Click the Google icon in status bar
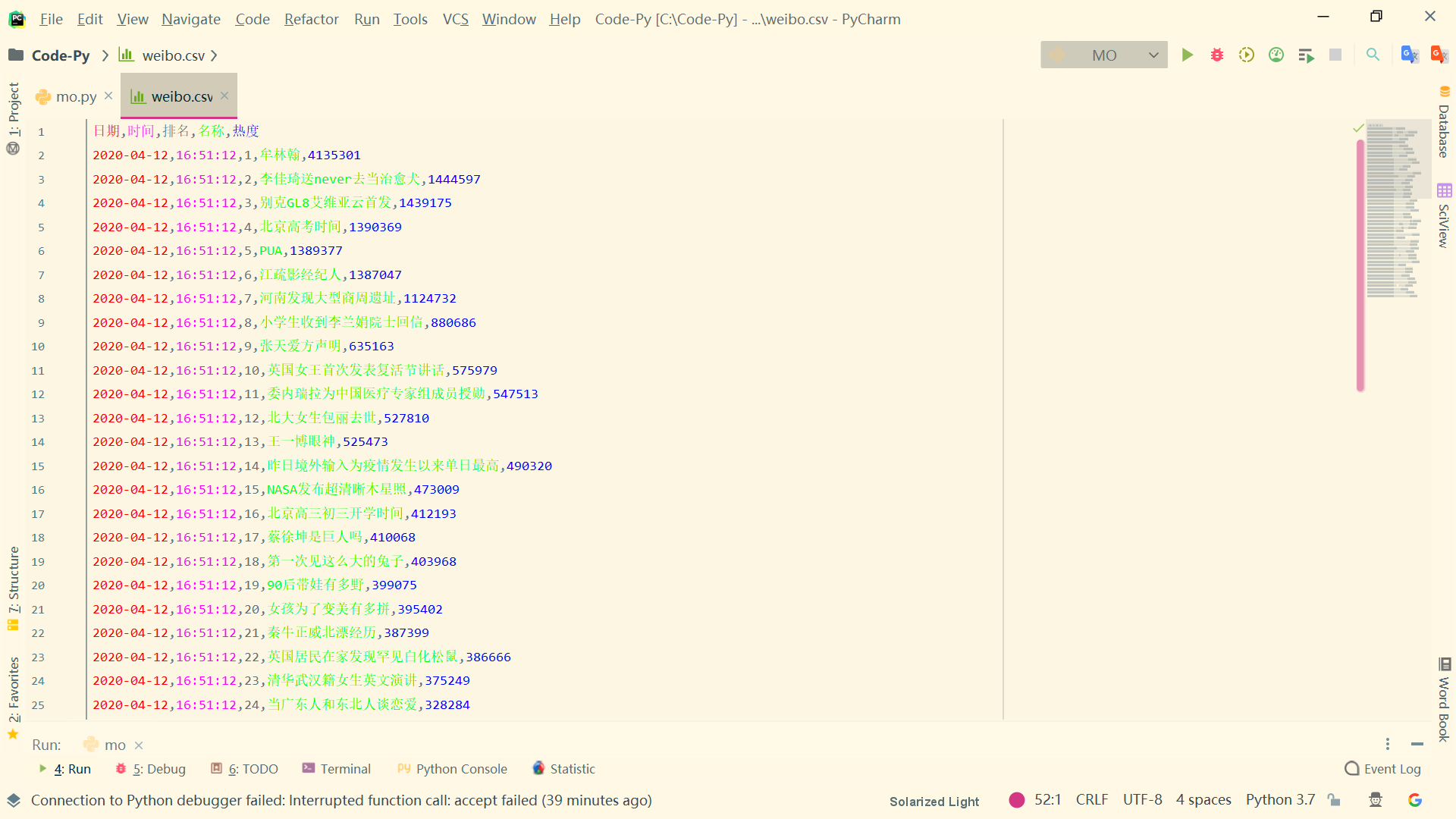Image resolution: width=1456 pixels, height=819 pixels. click(x=1414, y=799)
